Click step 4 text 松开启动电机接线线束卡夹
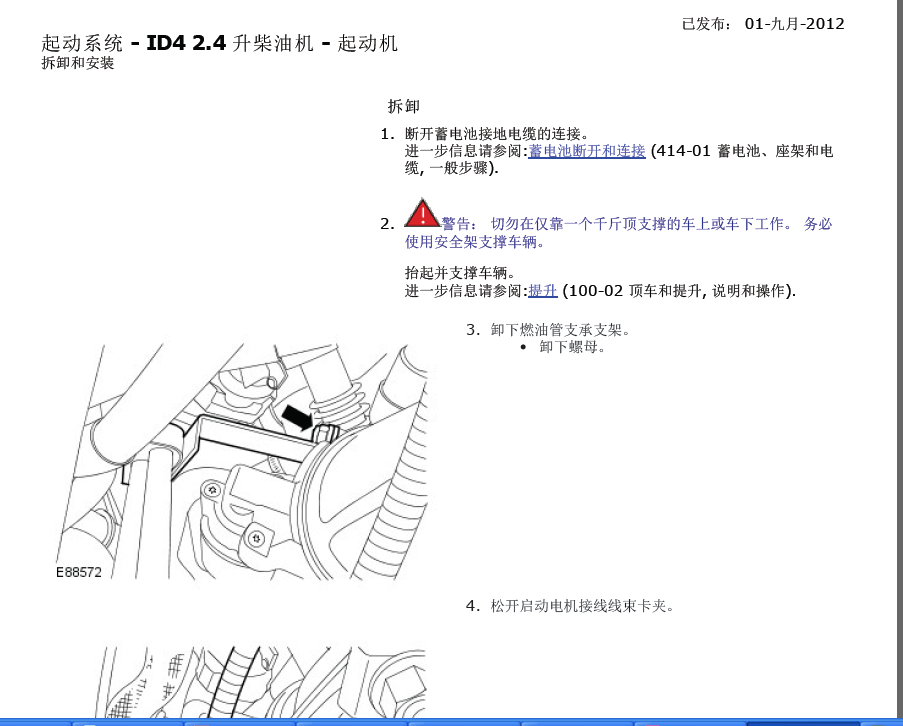 click(x=582, y=606)
